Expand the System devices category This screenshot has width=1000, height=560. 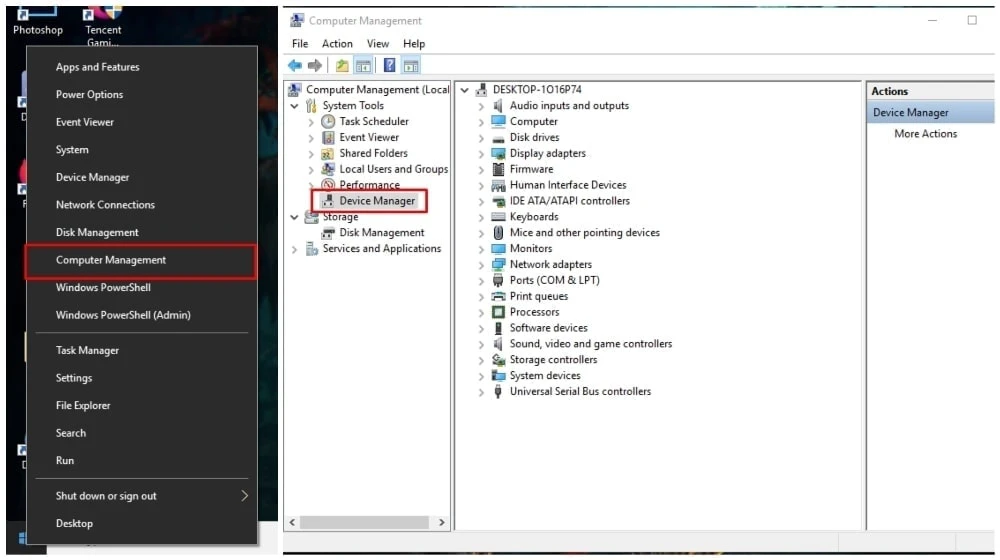[x=481, y=376]
